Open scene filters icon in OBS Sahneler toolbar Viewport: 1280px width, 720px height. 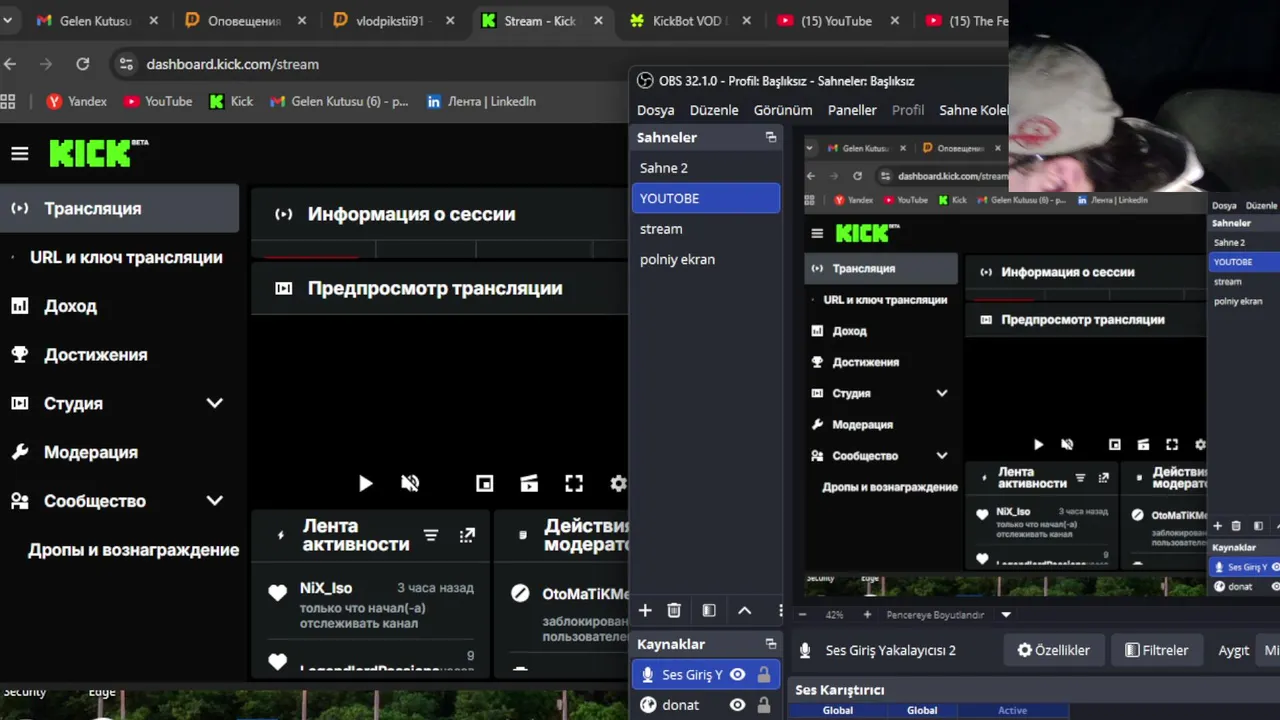coord(709,610)
